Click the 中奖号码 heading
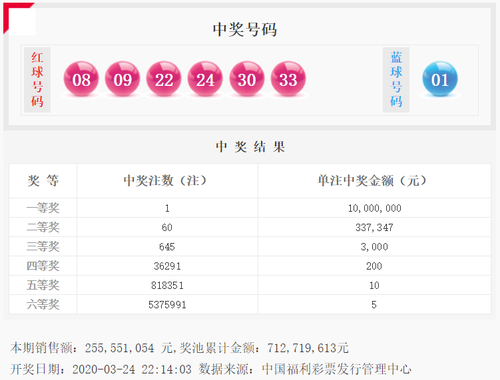 point(245,29)
